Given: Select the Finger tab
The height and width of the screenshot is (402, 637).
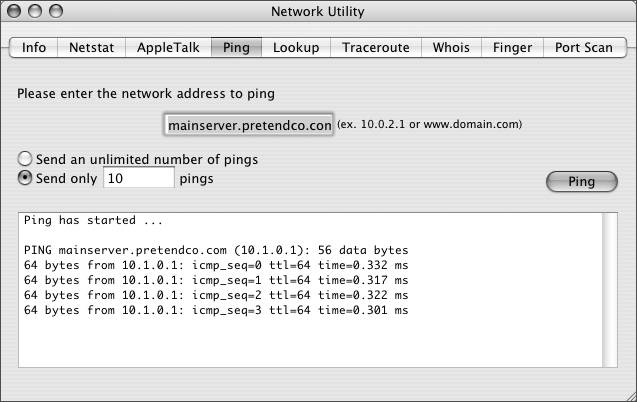Looking at the screenshot, I should (512, 48).
